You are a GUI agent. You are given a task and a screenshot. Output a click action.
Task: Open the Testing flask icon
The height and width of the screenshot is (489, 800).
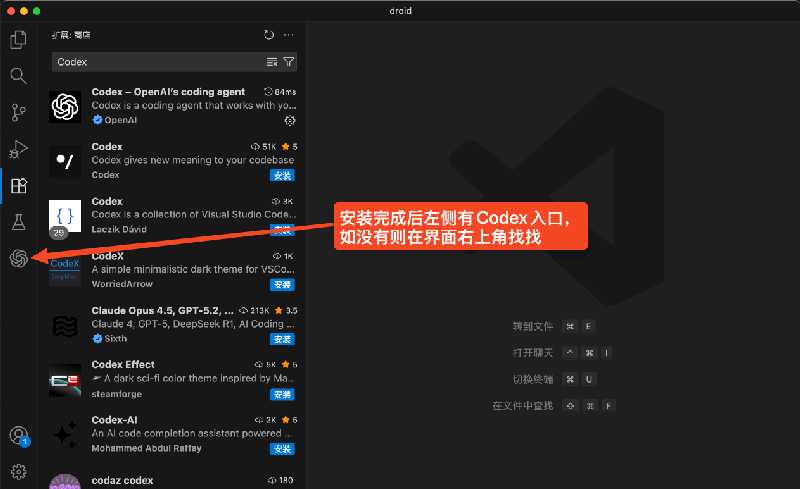[17, 221]
